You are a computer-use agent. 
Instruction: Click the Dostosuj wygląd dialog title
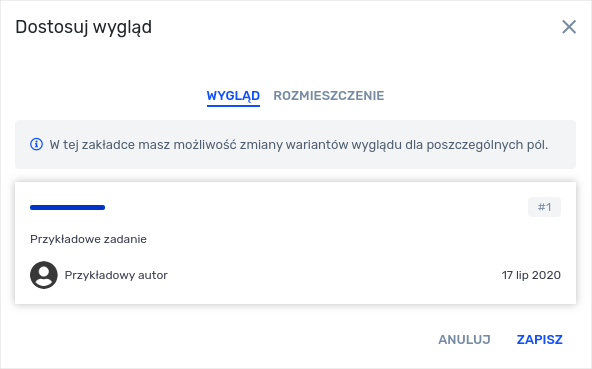(x=83, y=28)
